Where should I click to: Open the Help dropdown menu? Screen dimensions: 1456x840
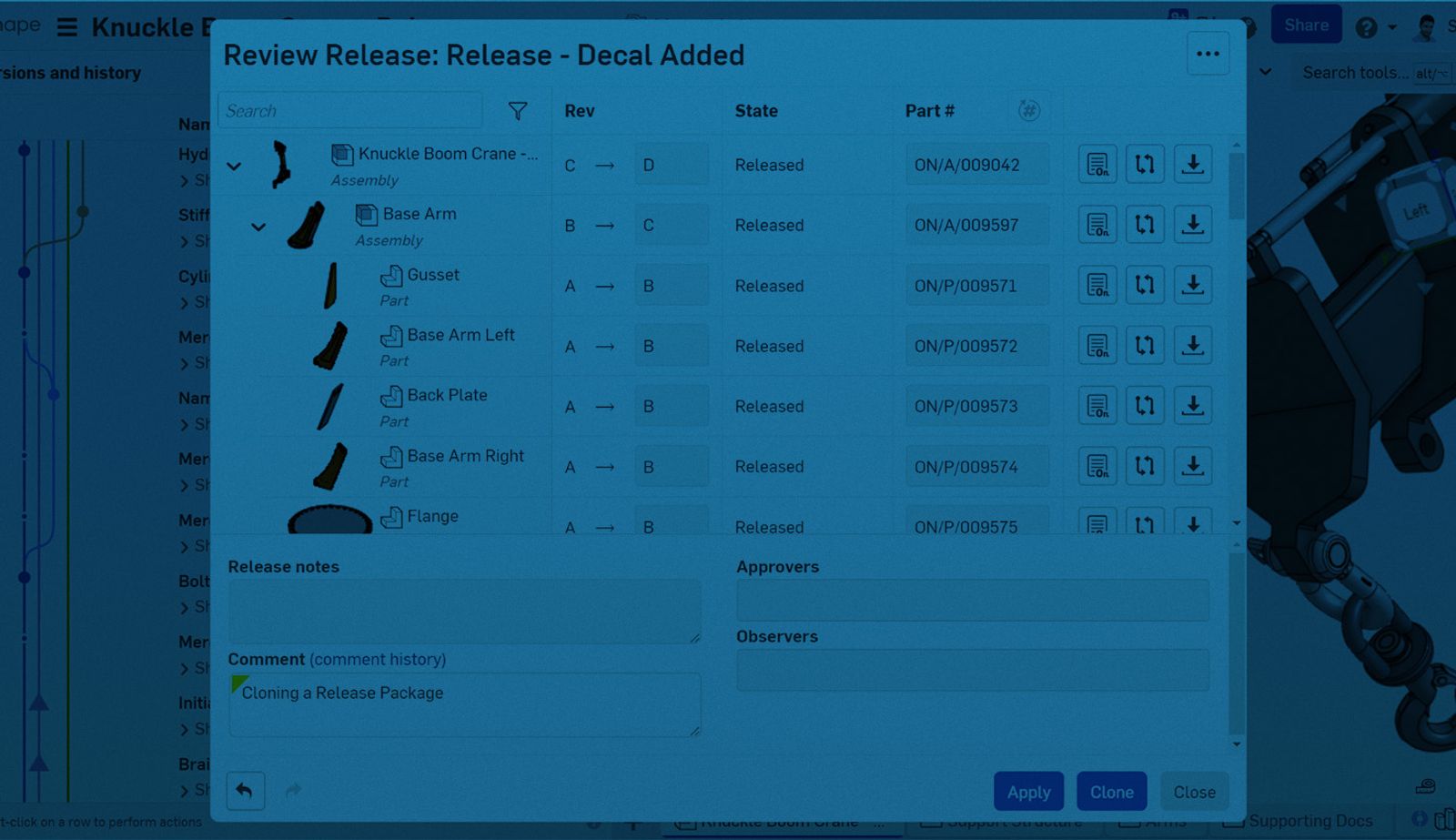click(1374, 27)
